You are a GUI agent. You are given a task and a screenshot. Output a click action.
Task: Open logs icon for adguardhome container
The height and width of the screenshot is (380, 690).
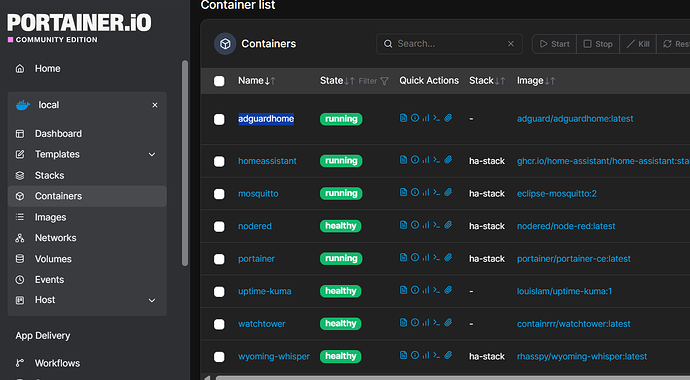(403, 118)
